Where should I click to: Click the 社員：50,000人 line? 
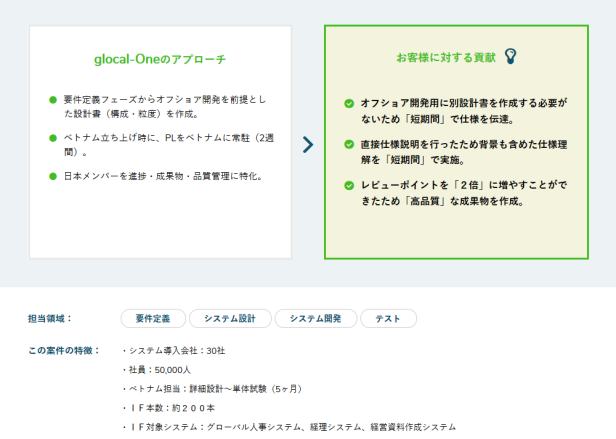[x=156, y=370]
